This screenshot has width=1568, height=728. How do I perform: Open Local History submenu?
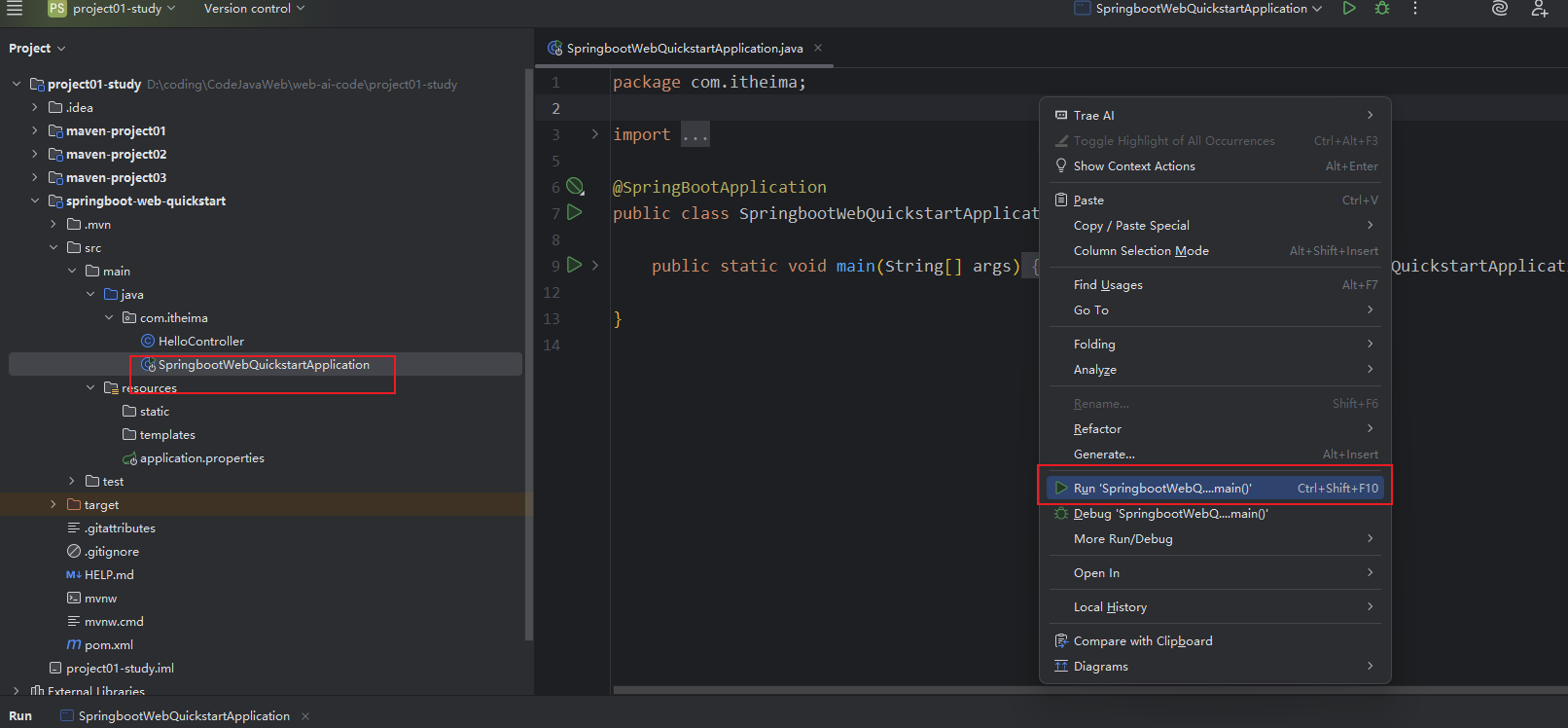pyautogui.click(x=1215, y=607)
